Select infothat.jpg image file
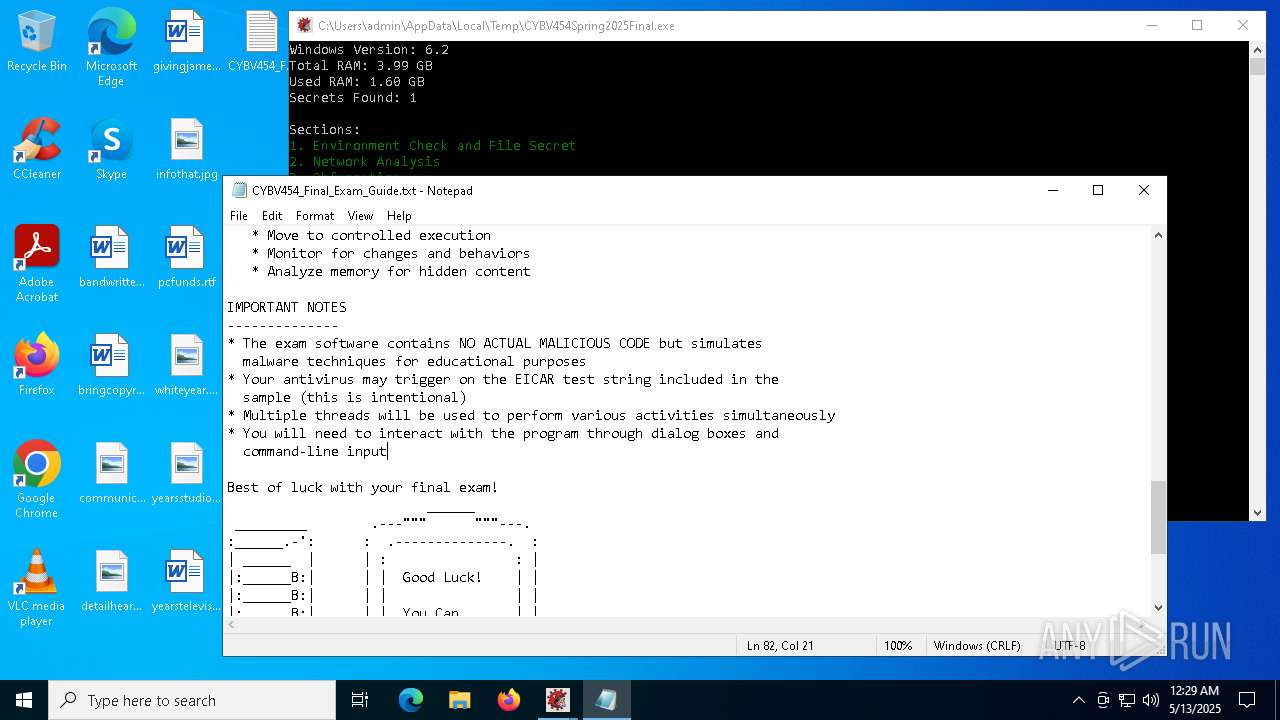This screenshot has height=720, width=1280. [x=186, y=149]
